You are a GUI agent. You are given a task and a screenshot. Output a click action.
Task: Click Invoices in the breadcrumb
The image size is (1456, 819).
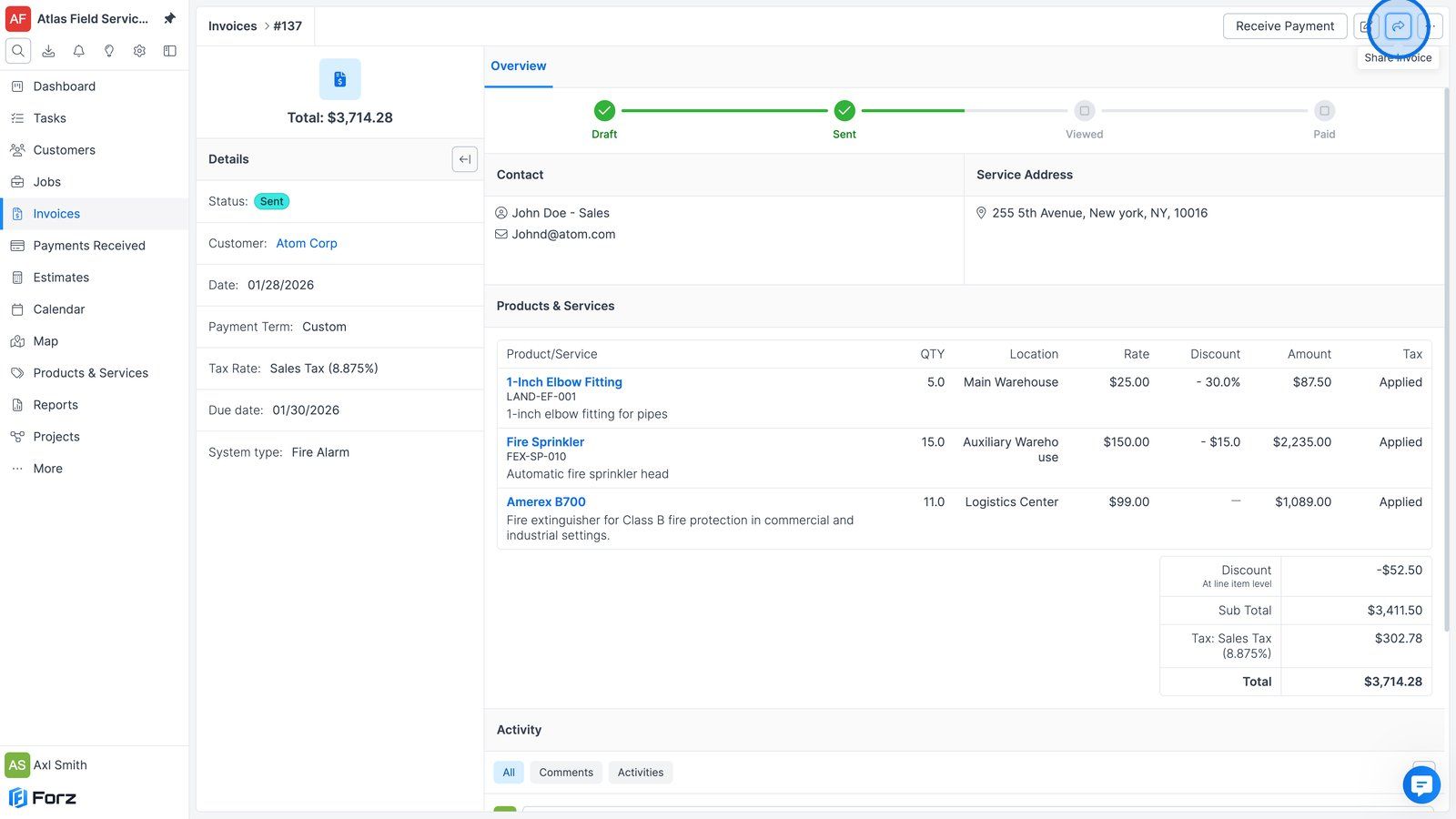tap(233, 26)
